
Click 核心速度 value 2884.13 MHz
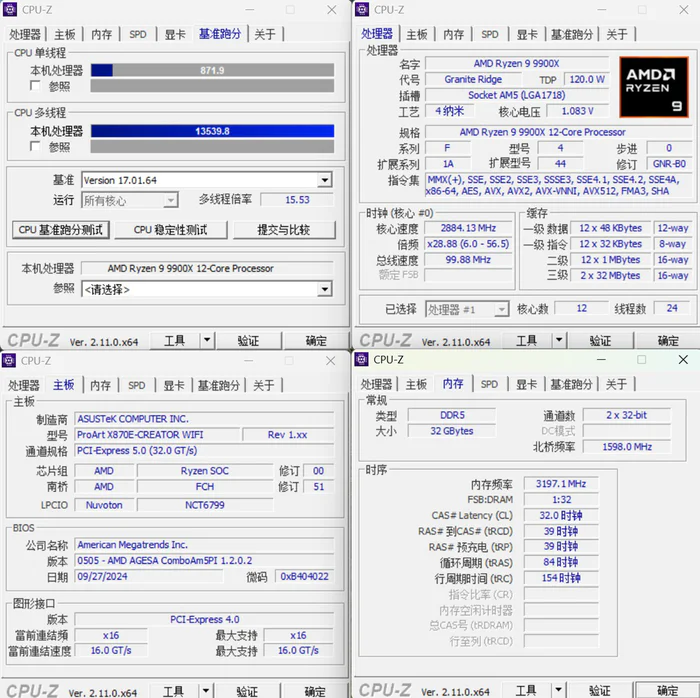[x=468, y=228]
